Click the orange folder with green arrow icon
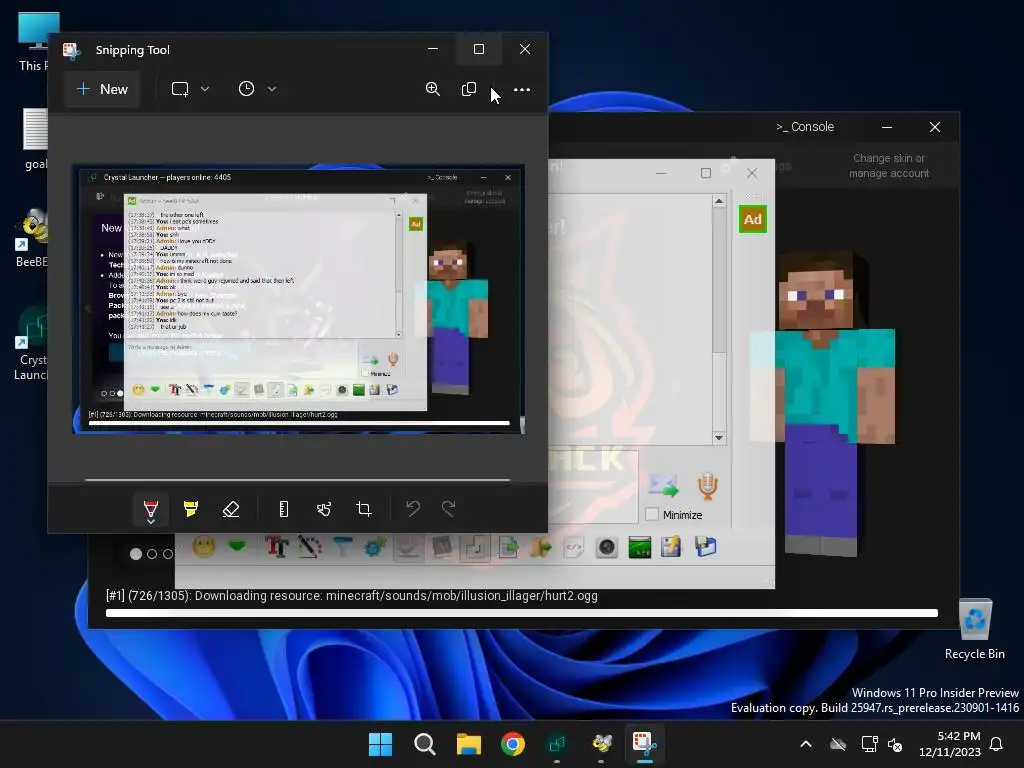The width and height of the screenshot is (1024, 768). 541,546
